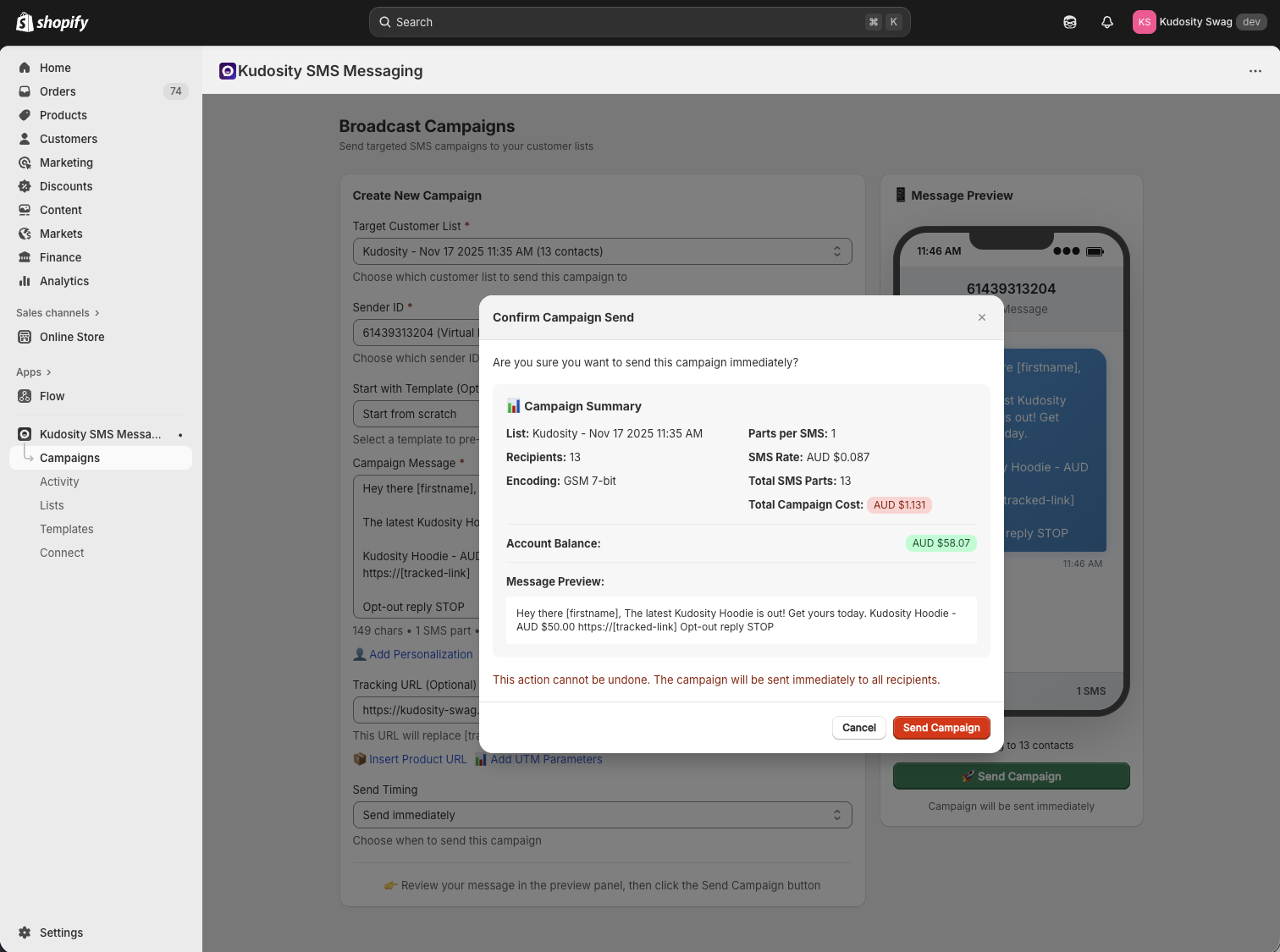This screenshot has height=952, width=1280.
Task: Click the Online Store icon
Action: 25,337
